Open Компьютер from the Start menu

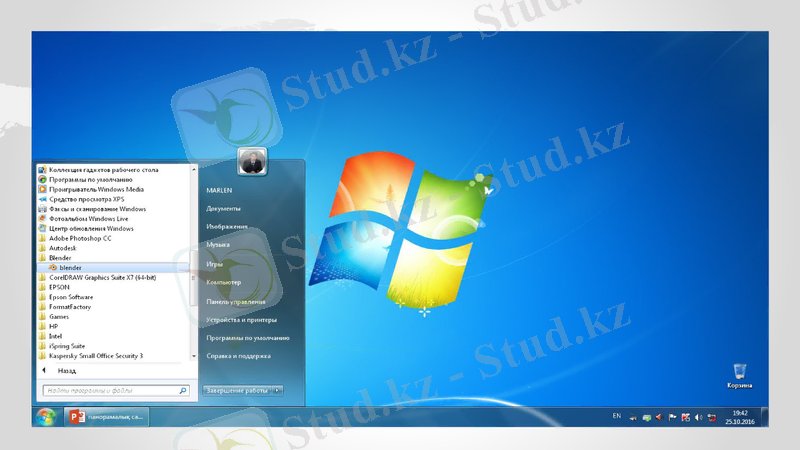click(x=223, y=282)
